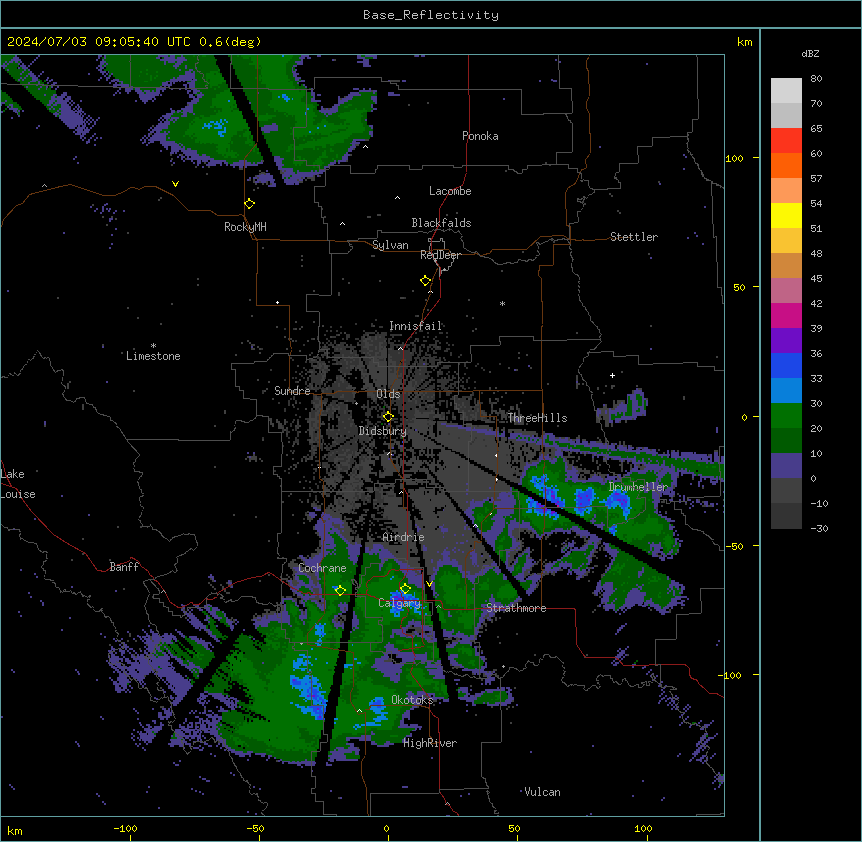This screenshot has width=862, height=842.
Task: Select the Innisfail label
Action: click(415, 326)
